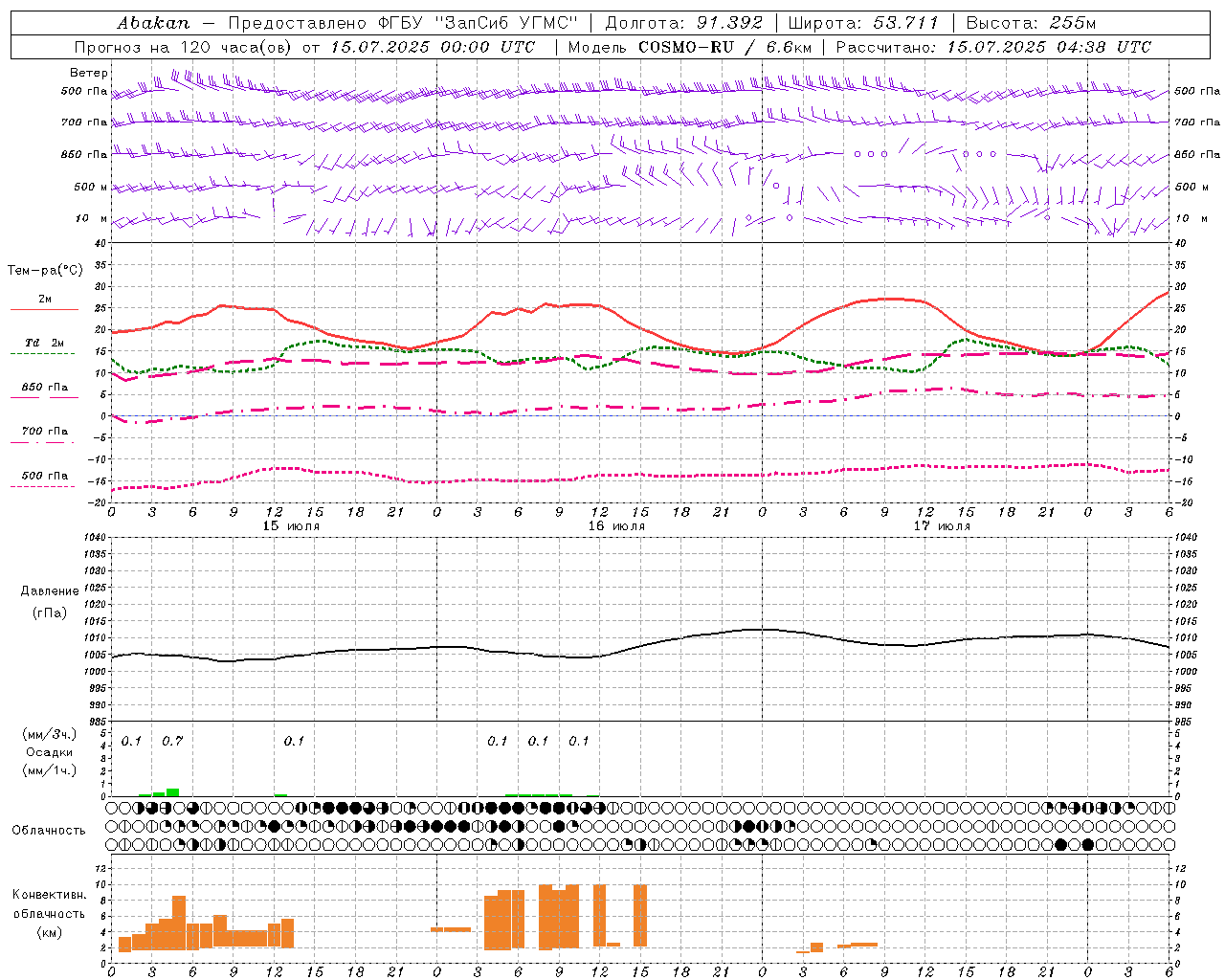Viewport: 1225px width, 980px height.
Task: Click -20 at bottom of right temperature axis
Action: pyautogui.click(x=1182, y=503)
